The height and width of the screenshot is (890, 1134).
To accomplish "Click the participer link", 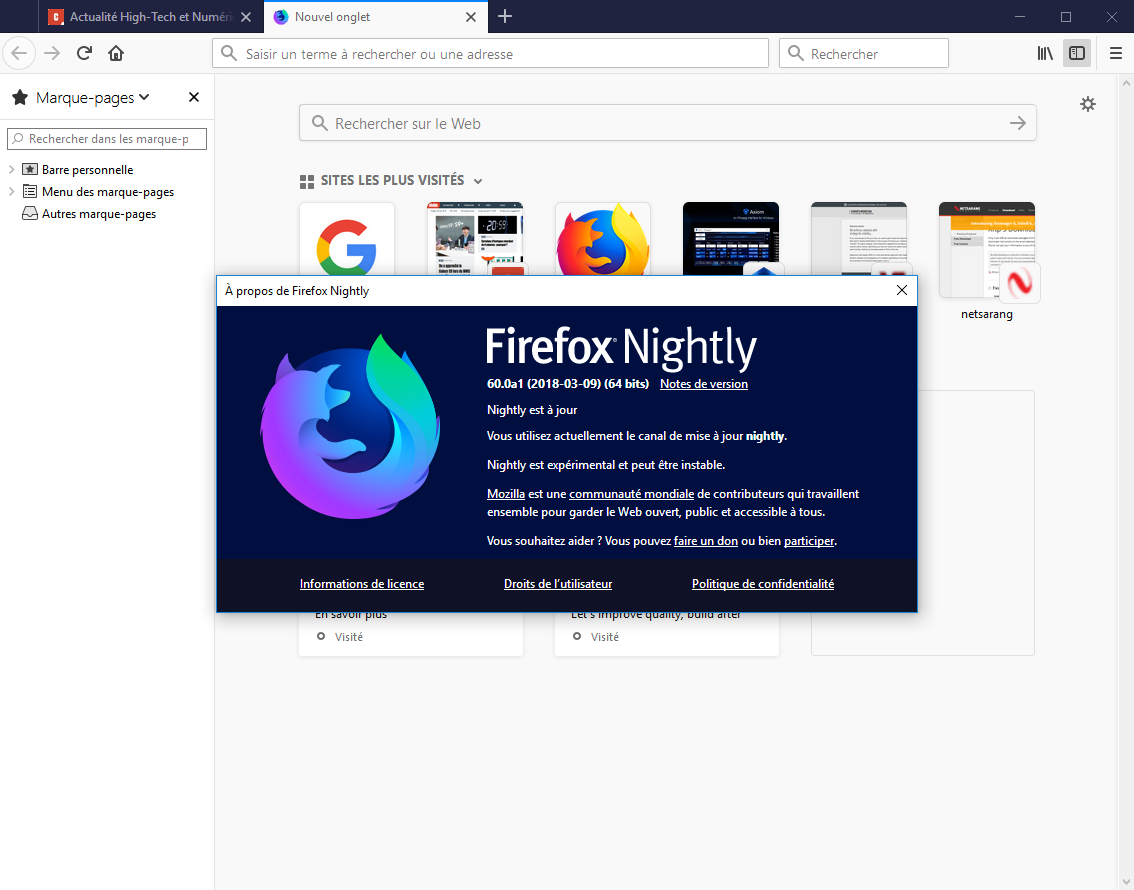I will (x=809, y=541).
